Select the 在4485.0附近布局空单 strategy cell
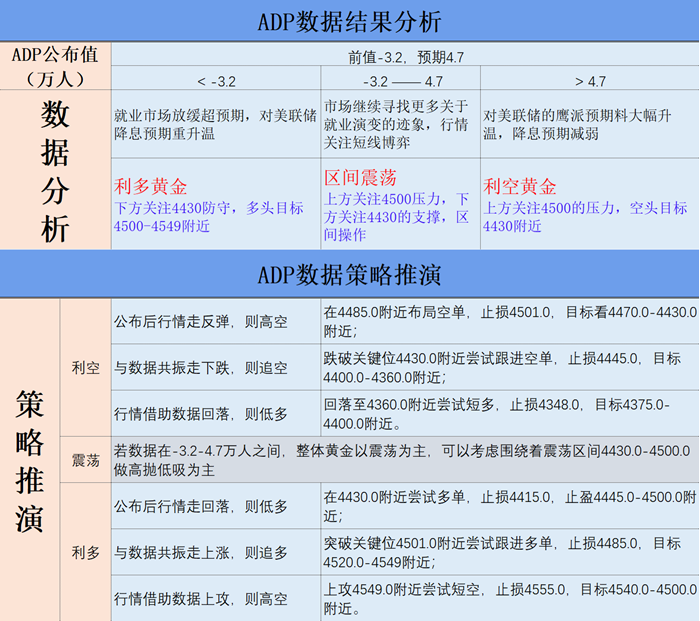700x621 pixels. pos(509,321)
